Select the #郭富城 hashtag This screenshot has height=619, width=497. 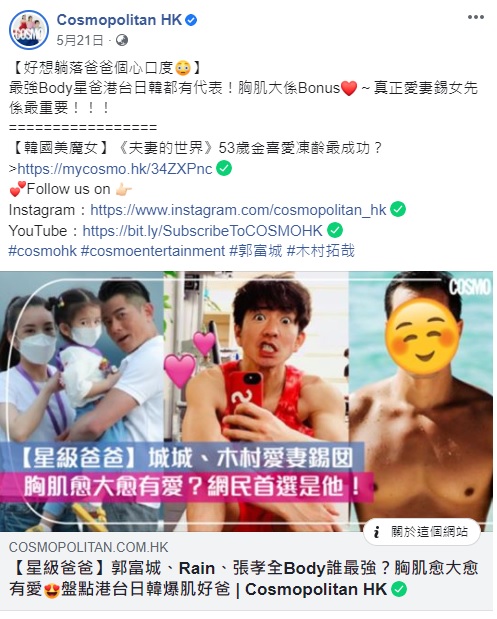tap(256, 251)
